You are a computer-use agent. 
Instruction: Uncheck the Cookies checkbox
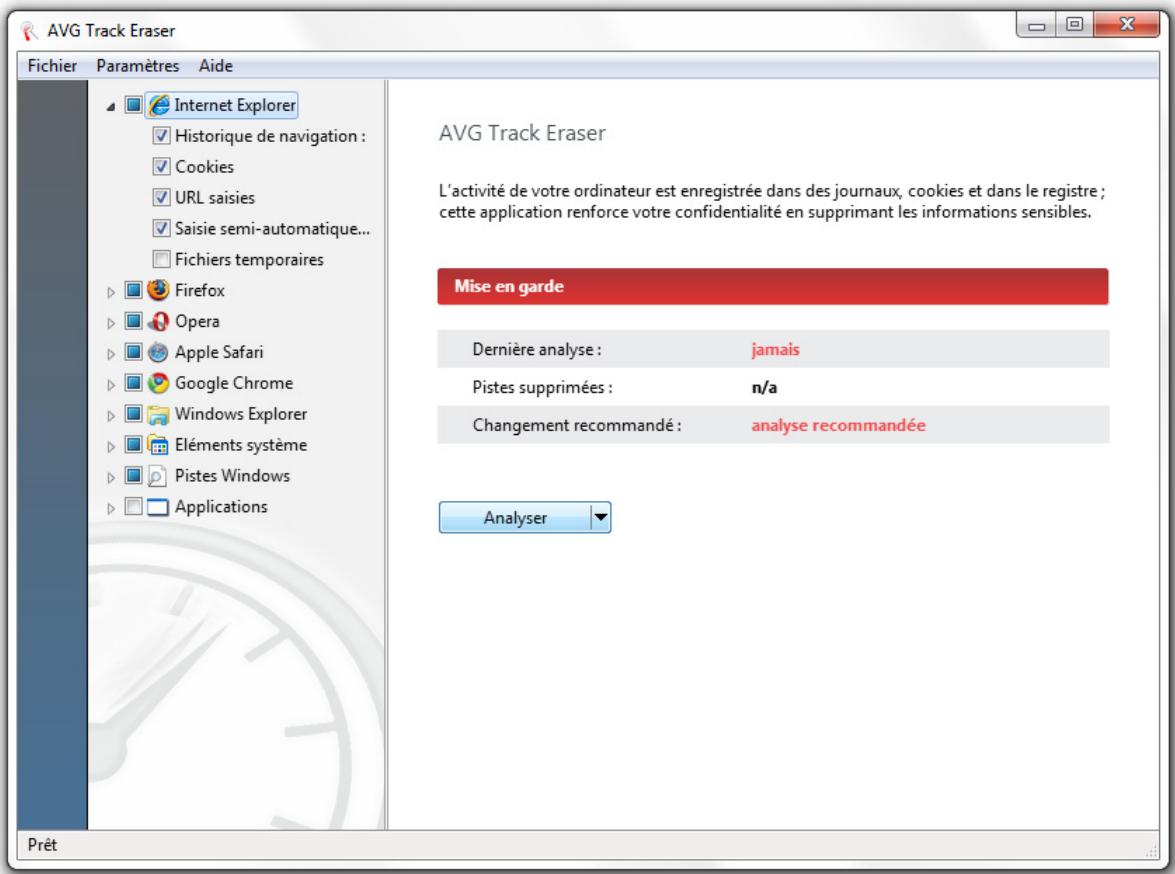[x=161, y=166]
